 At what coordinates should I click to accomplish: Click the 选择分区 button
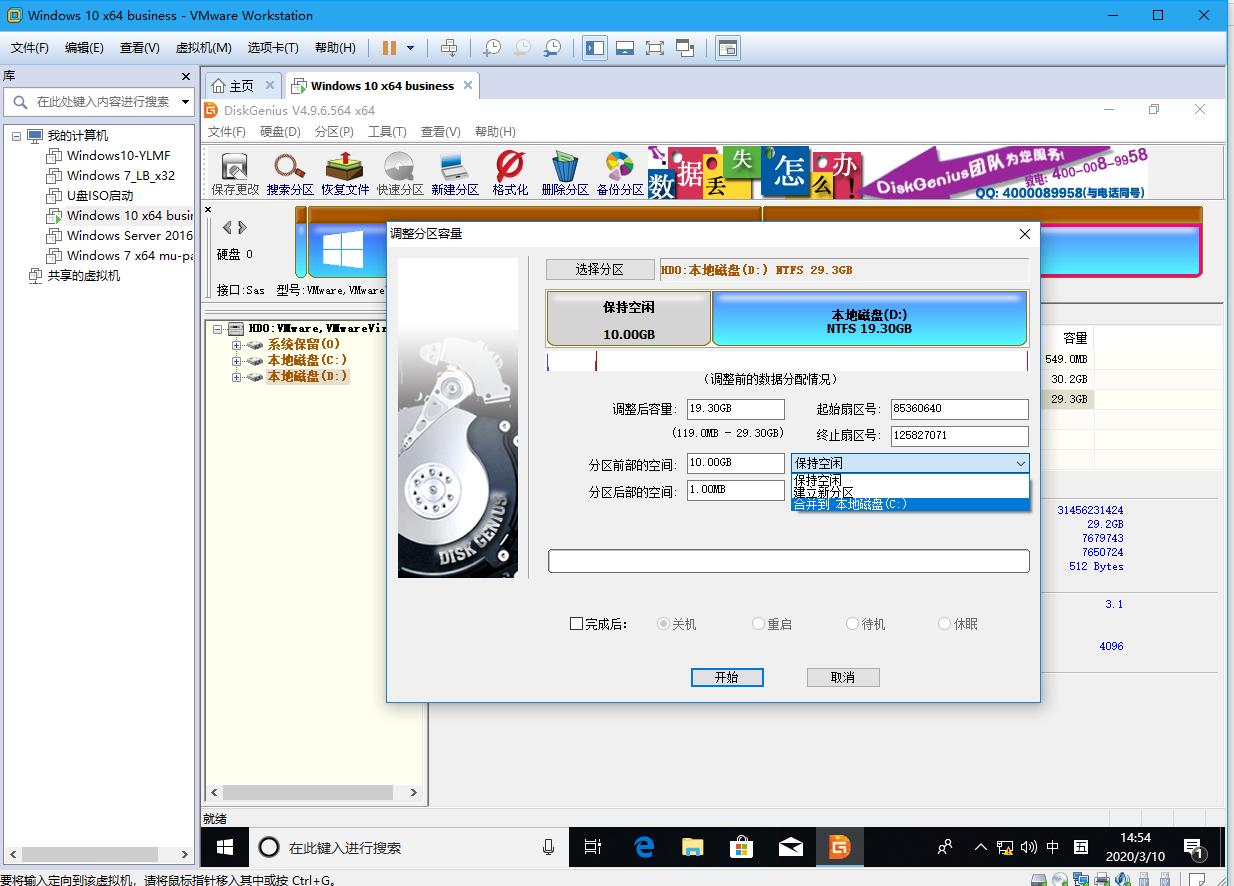click(x=600, y=269)
